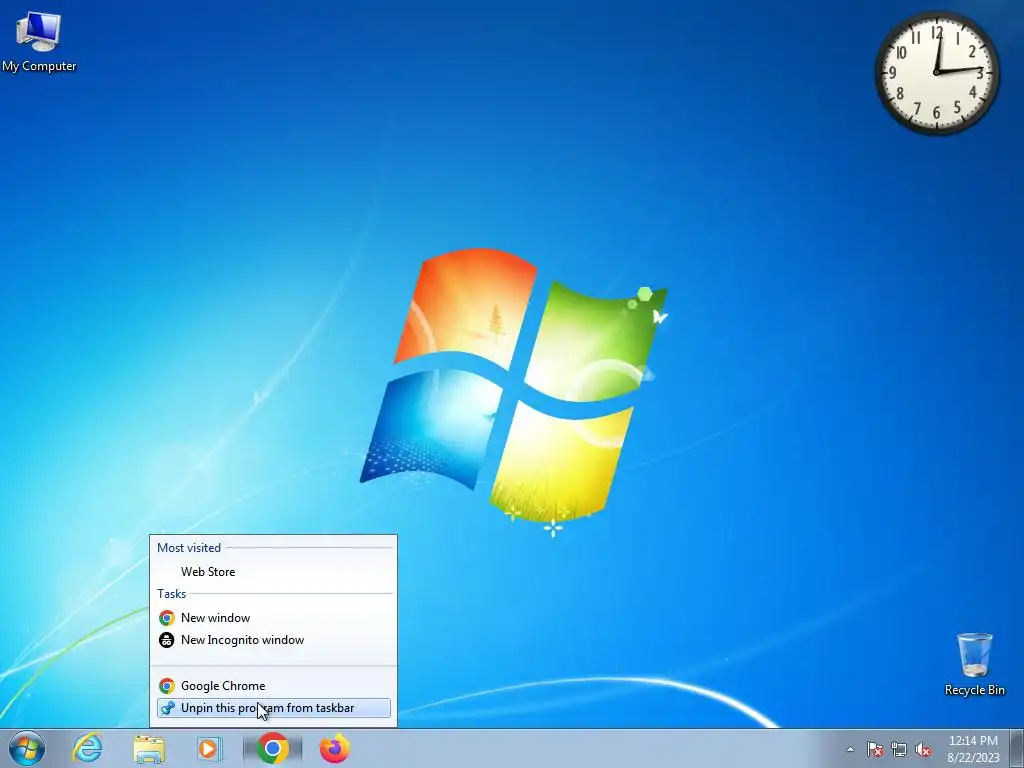The image size is (1024, 768).
Task: Launch Windows Media Player from taskbar
Action: point(210,748)
